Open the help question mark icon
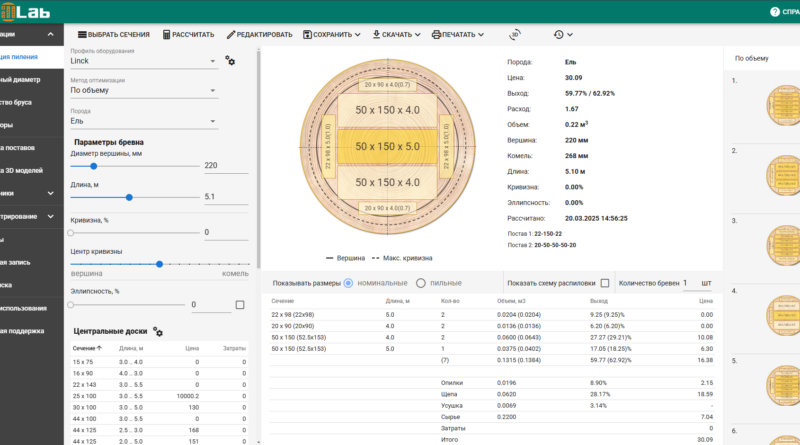The width and height of the screenshot is (800, 445). point(774,11)
